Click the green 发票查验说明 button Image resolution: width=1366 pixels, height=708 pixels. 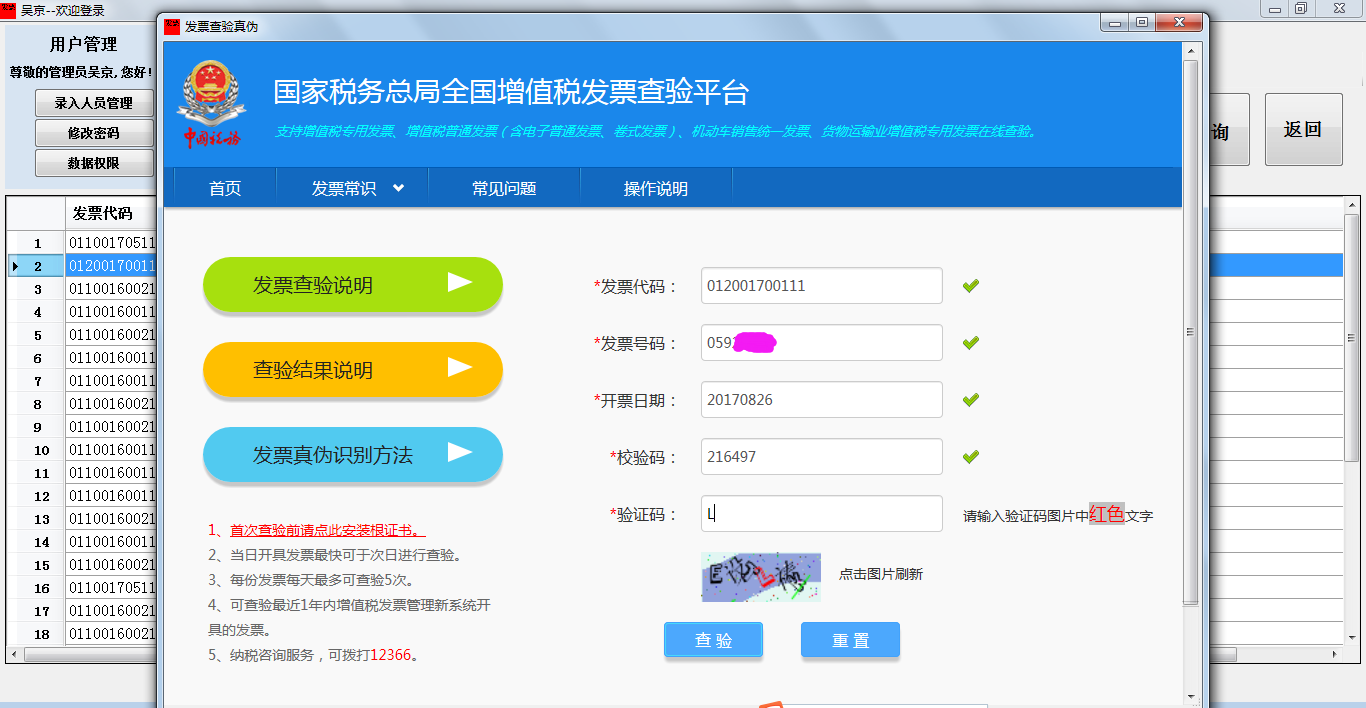(x=353, y=285)
